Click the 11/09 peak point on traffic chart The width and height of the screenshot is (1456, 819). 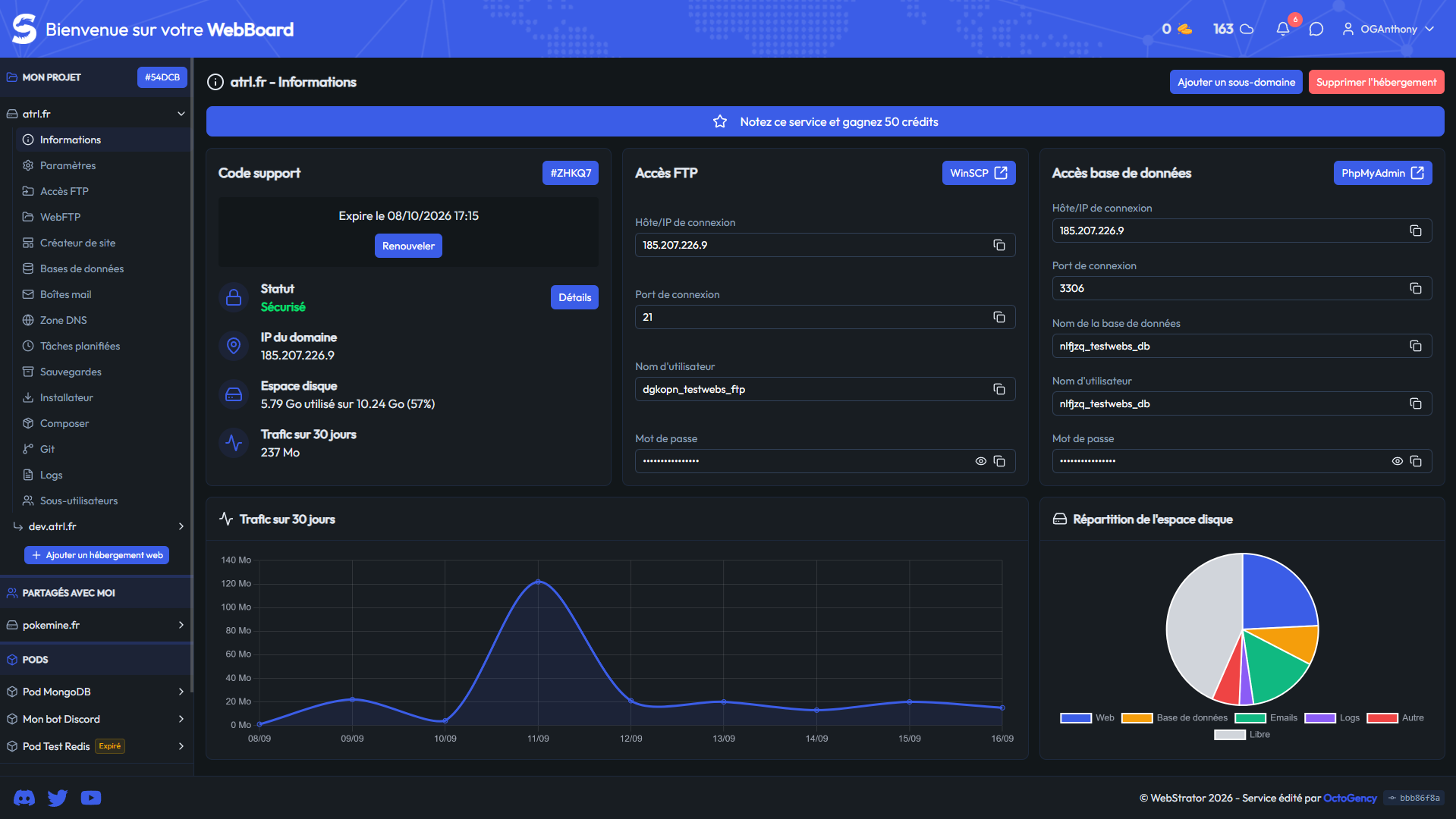pyautogui.click(x=538, y=582)
